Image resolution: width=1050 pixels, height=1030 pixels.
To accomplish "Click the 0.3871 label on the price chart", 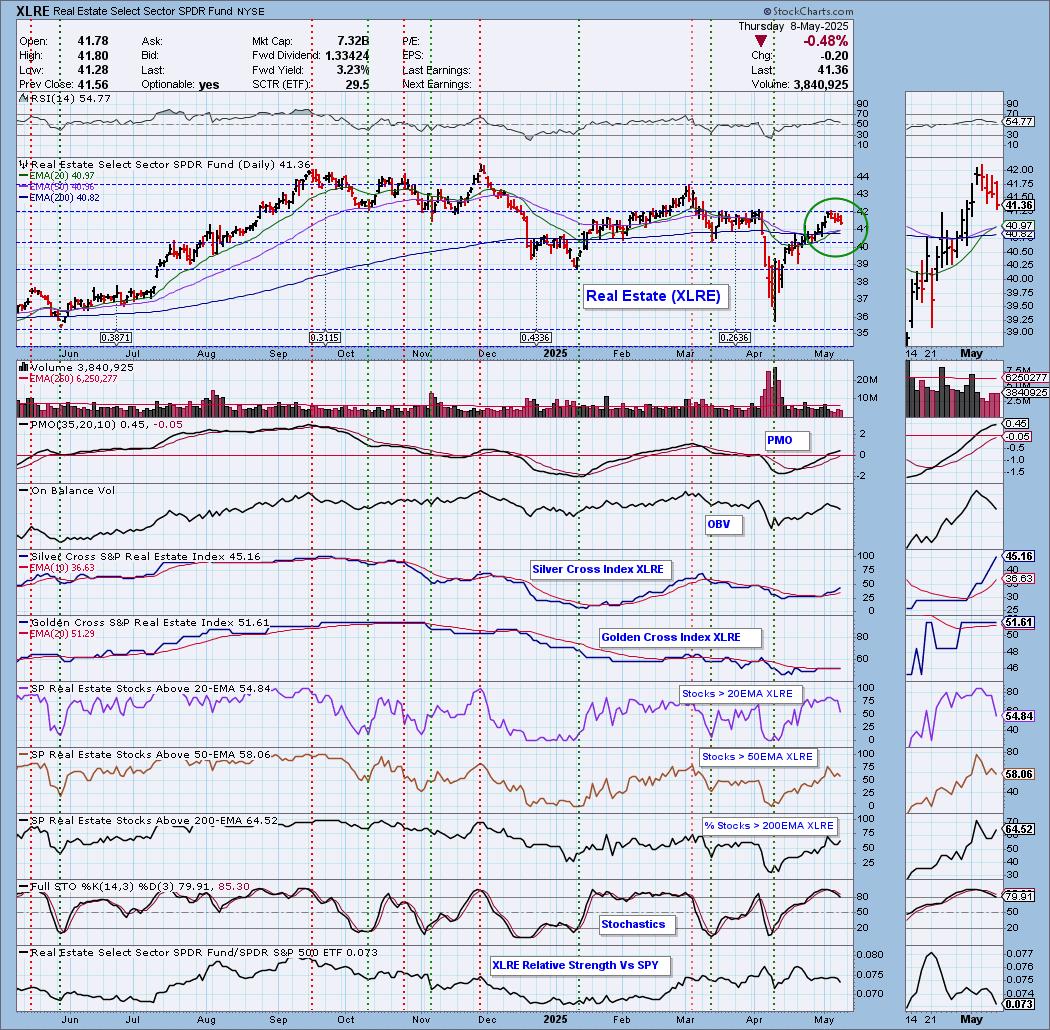I will (116, 338).
